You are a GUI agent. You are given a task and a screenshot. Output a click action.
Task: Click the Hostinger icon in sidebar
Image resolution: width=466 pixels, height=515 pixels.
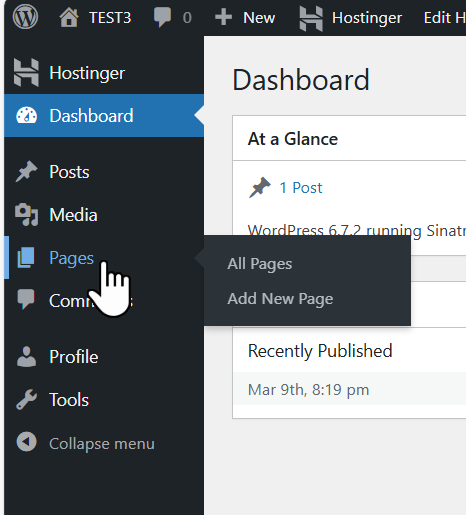pyautogui.click(x=26, y=72)
